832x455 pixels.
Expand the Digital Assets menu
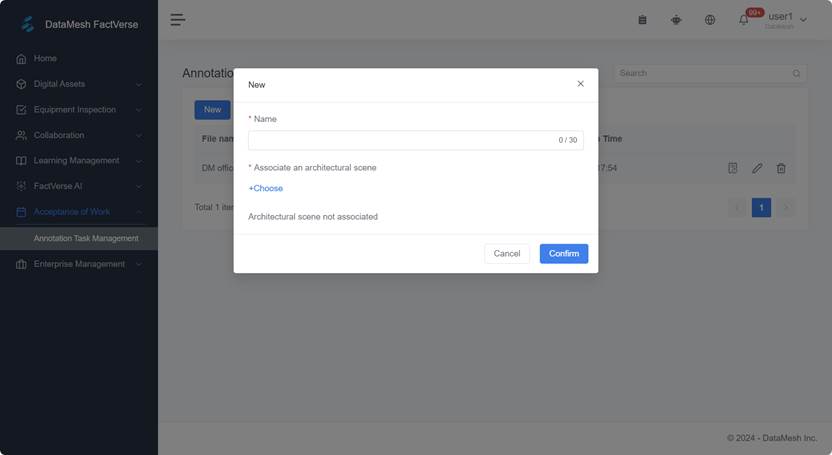coord(79,84)
